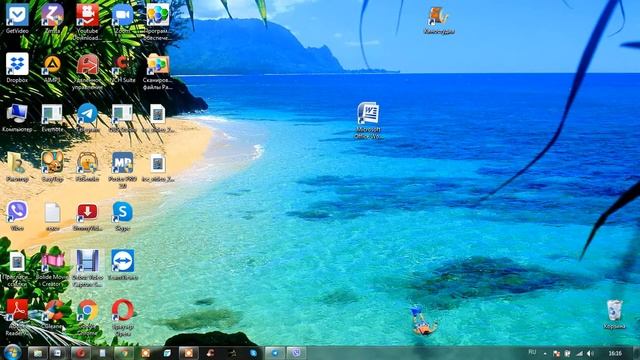Open the Adobe Reader desktop shortcut

pos(17,311)
